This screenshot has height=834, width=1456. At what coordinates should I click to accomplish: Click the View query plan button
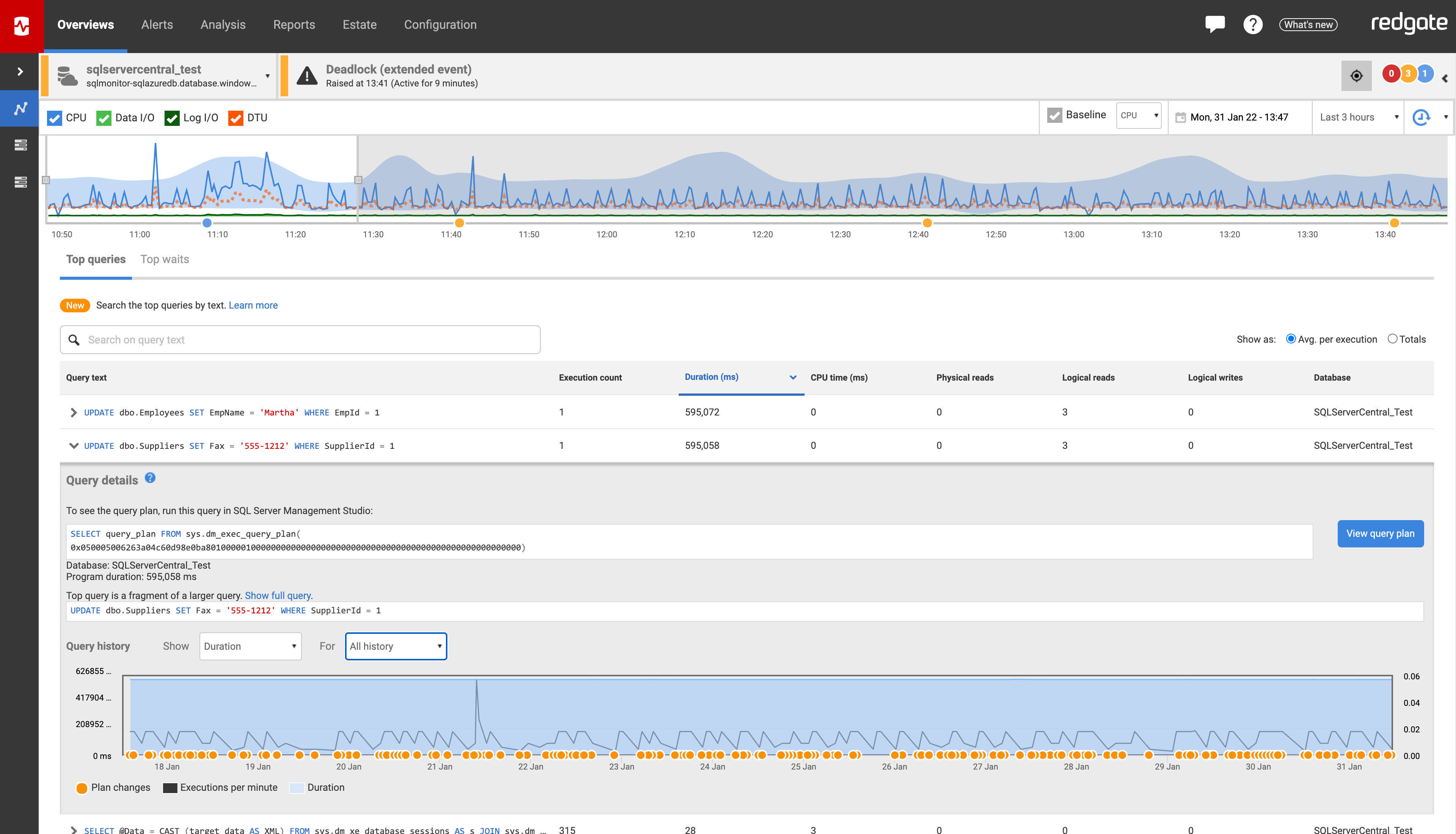click(x=1380, y=533)
